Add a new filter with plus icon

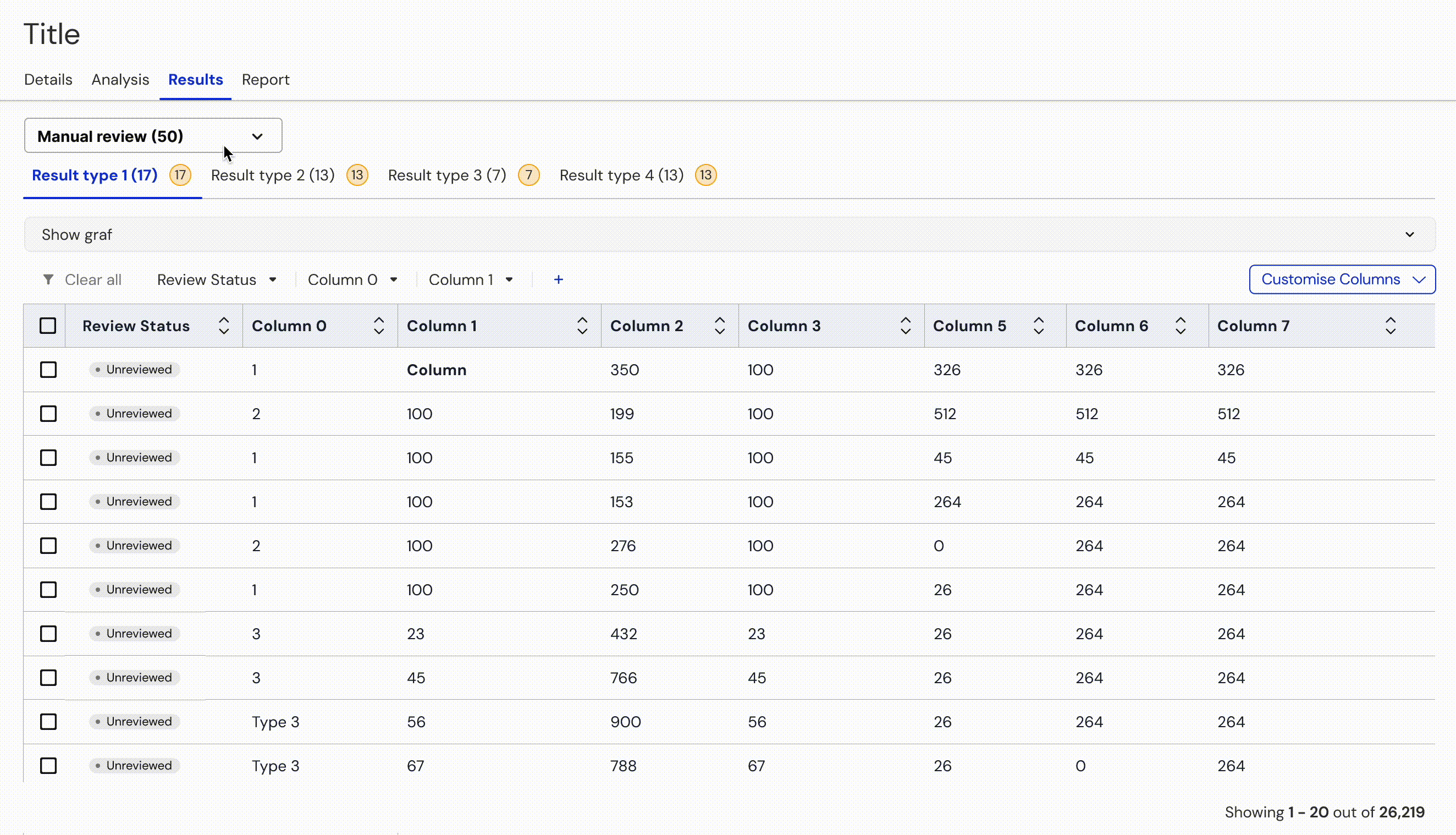(558, 279)
